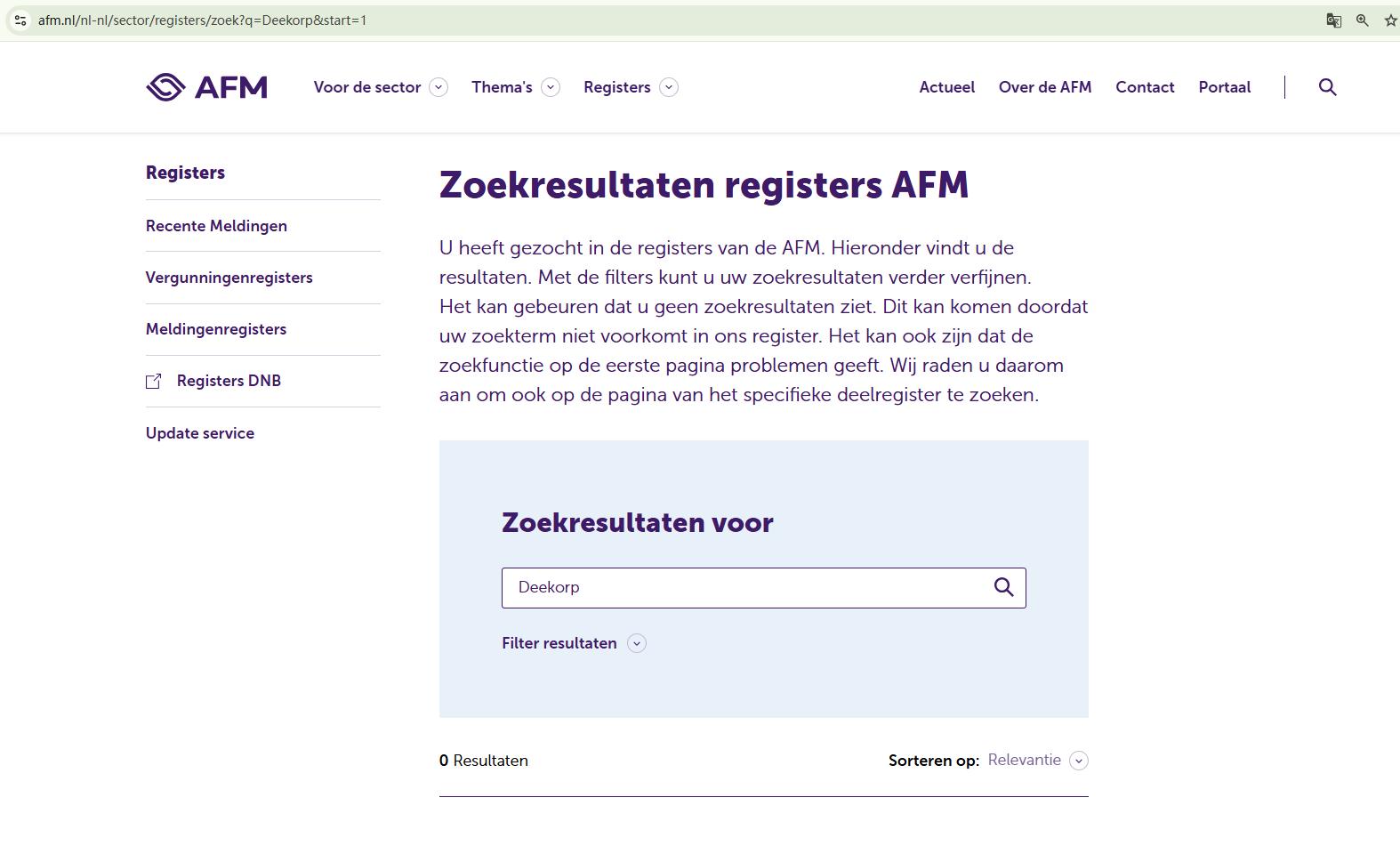Open the Portaal link
This screenshot has width=1400, height=846.
coord(1224,87)
